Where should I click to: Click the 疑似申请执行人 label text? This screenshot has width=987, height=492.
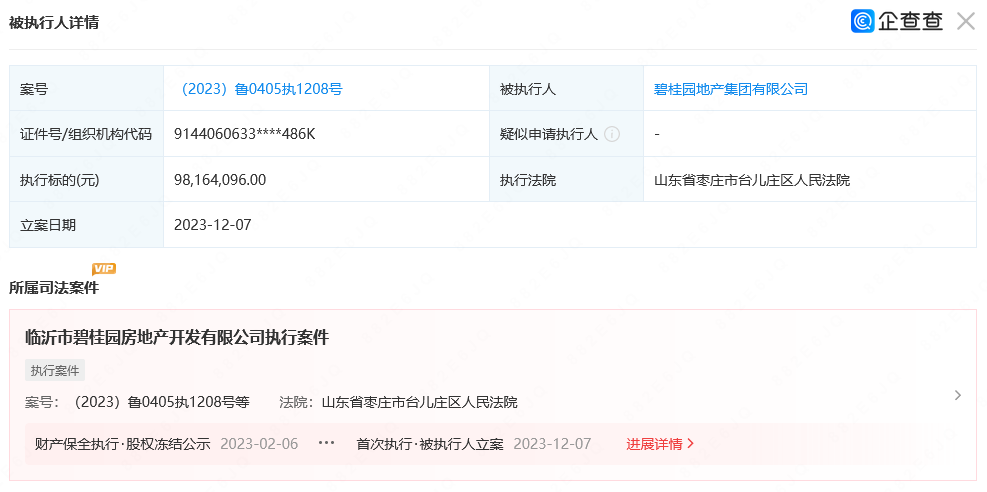pyautogui.click(x=549, y=134)
